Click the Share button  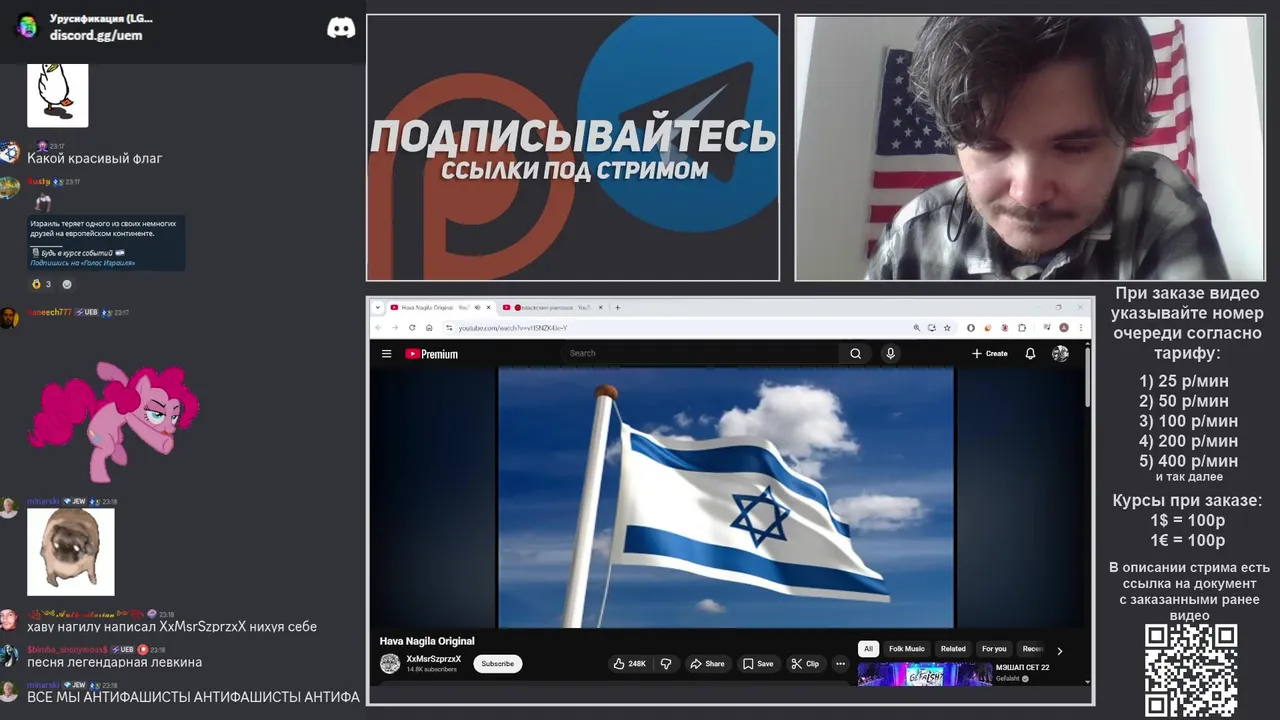707,663
